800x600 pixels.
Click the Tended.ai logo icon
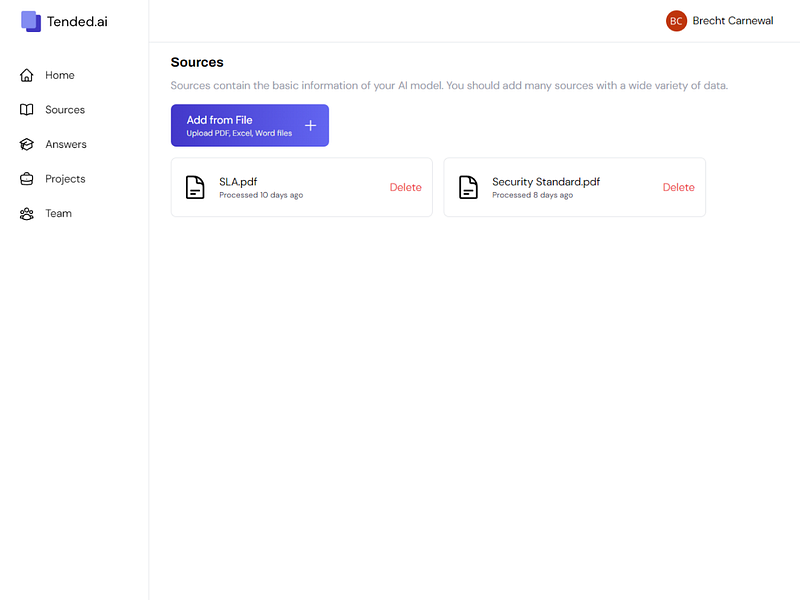click(31, 21)
